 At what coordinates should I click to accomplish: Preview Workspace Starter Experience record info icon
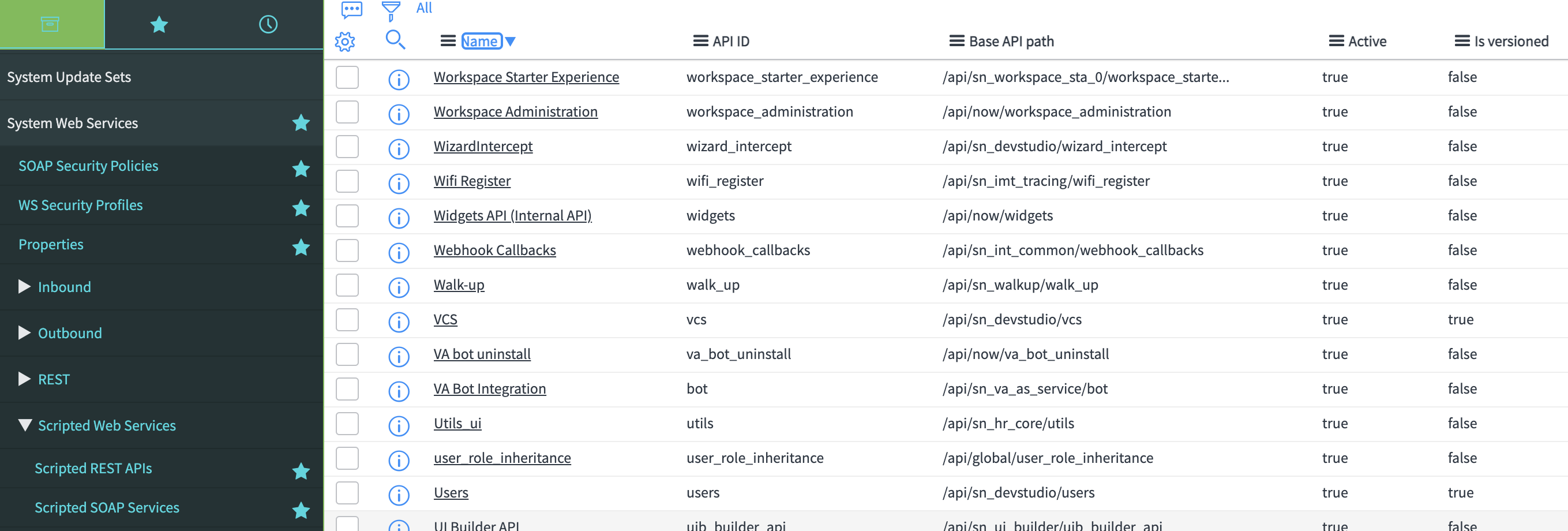(x=399, y=79)
